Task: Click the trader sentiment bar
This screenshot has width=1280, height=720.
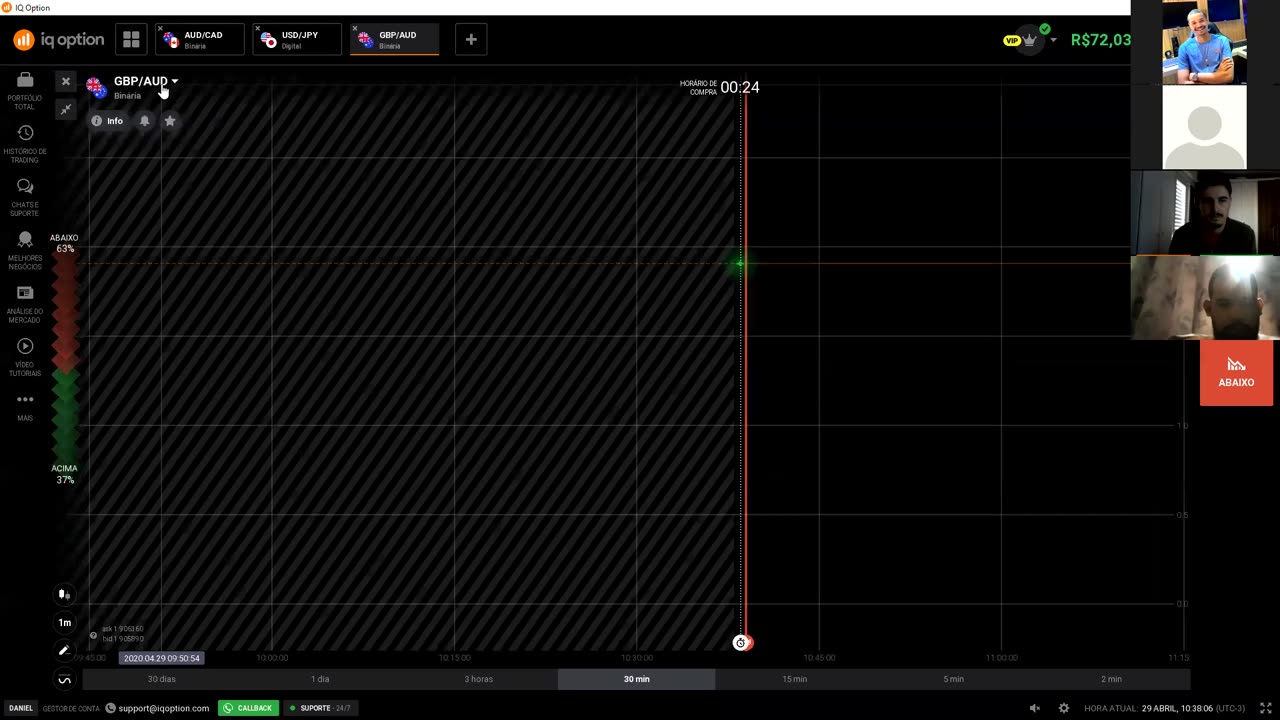Action: (65, 358)
